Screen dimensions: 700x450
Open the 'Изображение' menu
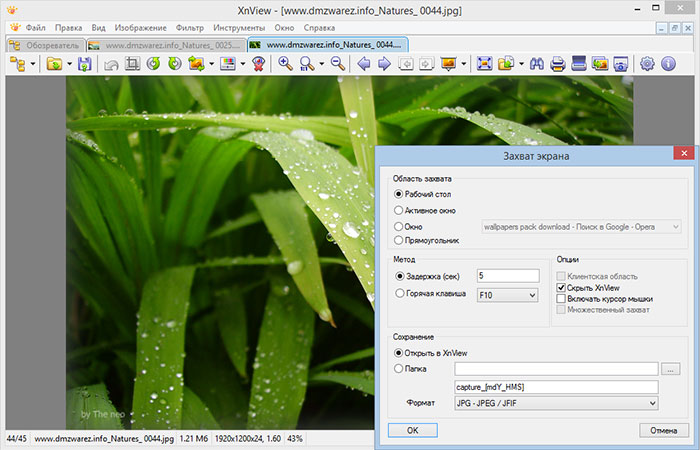tap(140, 28)
